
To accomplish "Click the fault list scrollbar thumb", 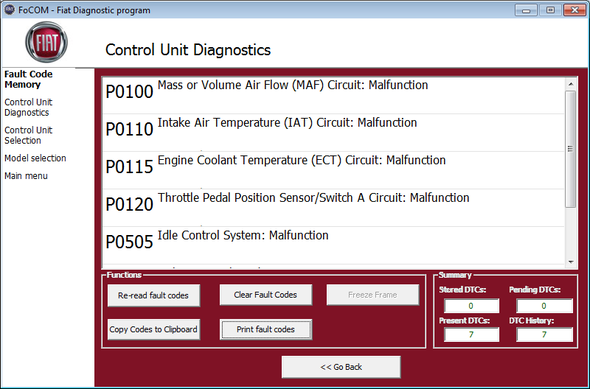I will point(571,149).
